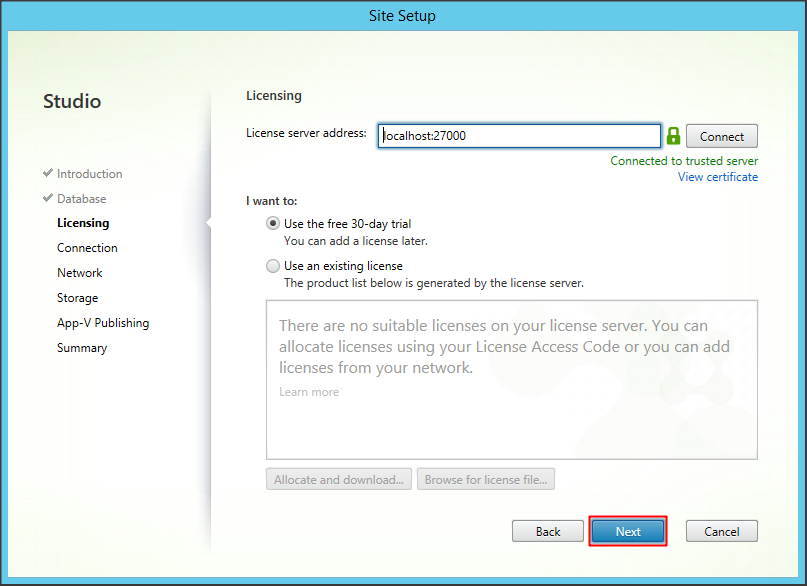Open the Network step
Screen dimensions: 807x586
80,273
